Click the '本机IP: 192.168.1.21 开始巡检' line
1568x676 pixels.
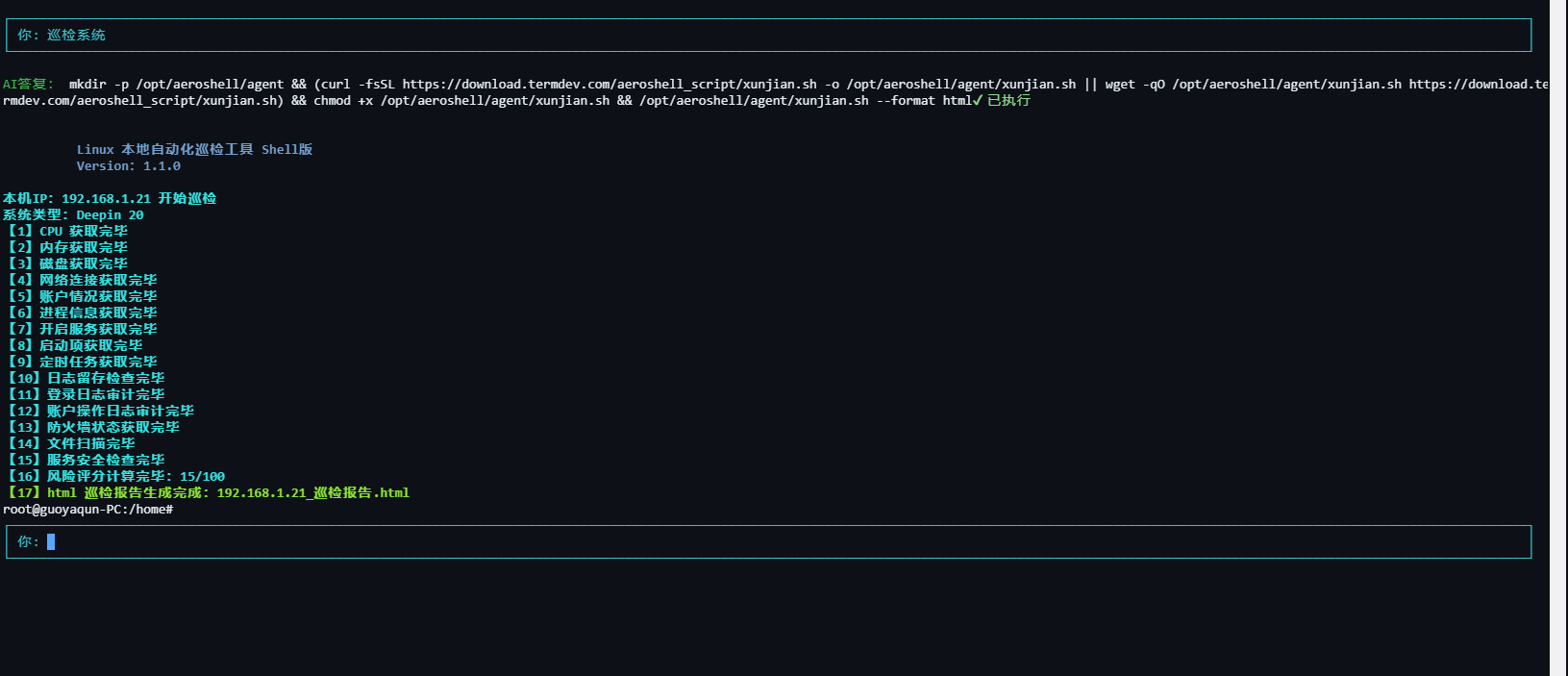pyautogui.click(x=110, y=198)
